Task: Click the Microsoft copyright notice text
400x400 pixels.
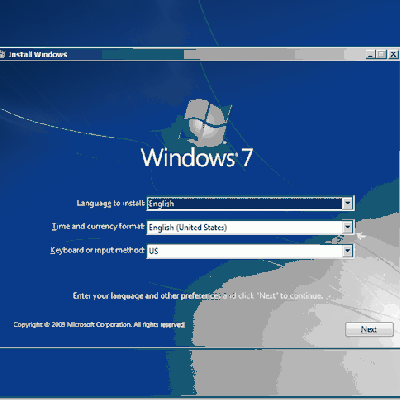Action: 99,325
